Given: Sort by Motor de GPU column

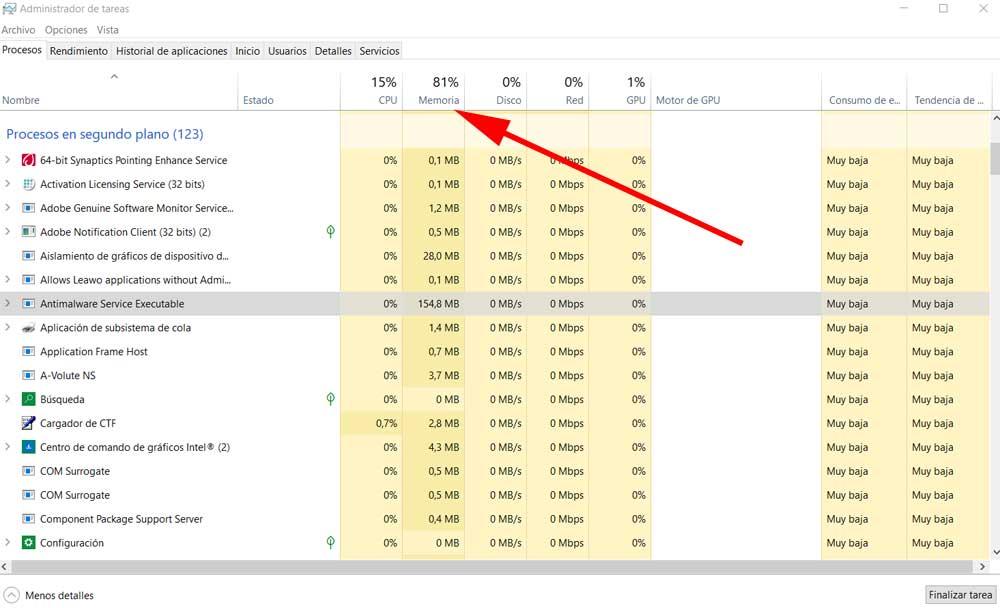Looking at the screenshot, I should pyautogui.click(x=736, y=91).
